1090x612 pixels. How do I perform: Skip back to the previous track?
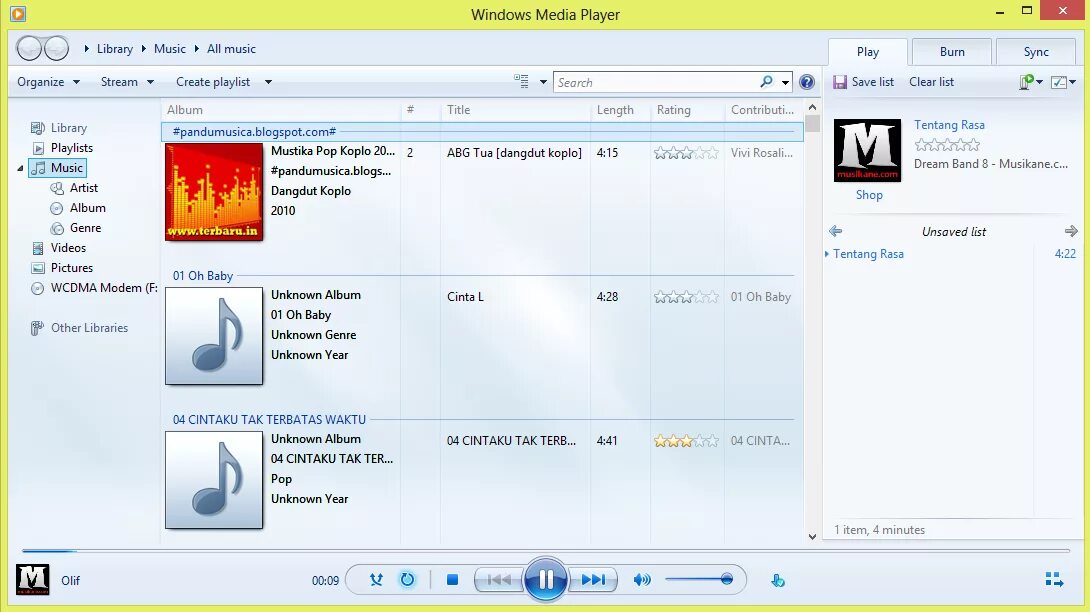(x=498, y=579)
